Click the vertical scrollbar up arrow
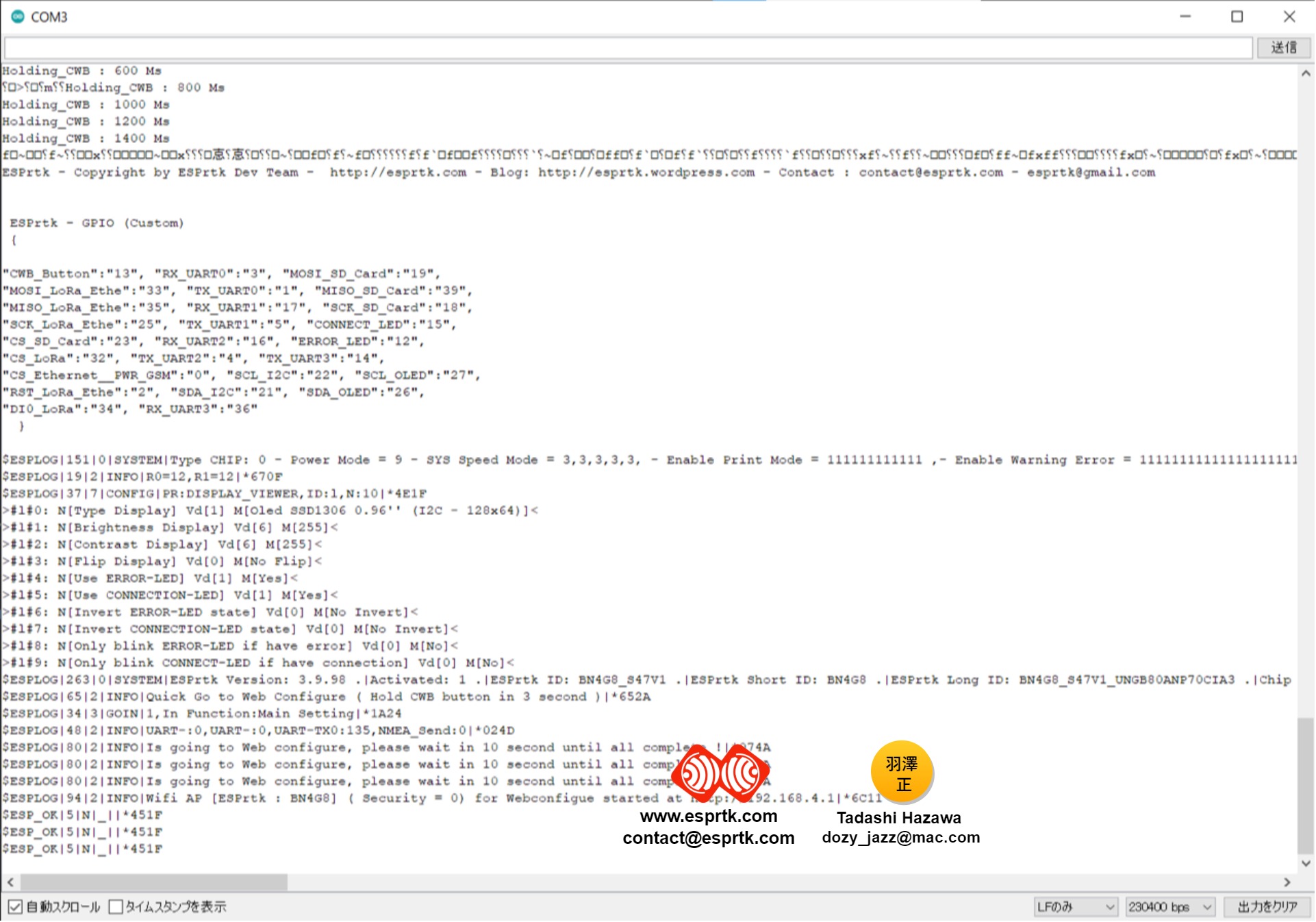 click(x=1306, y=73)
